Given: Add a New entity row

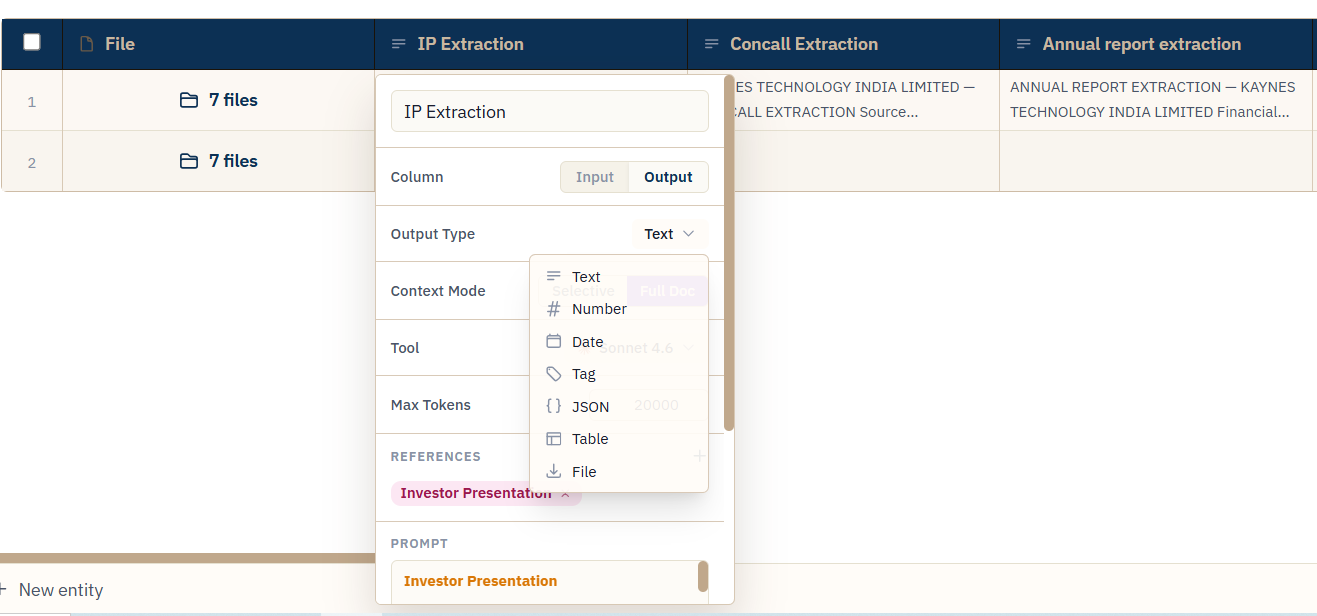Looking at the screenshot, I should pyautogui.click(x=52, y=590).
